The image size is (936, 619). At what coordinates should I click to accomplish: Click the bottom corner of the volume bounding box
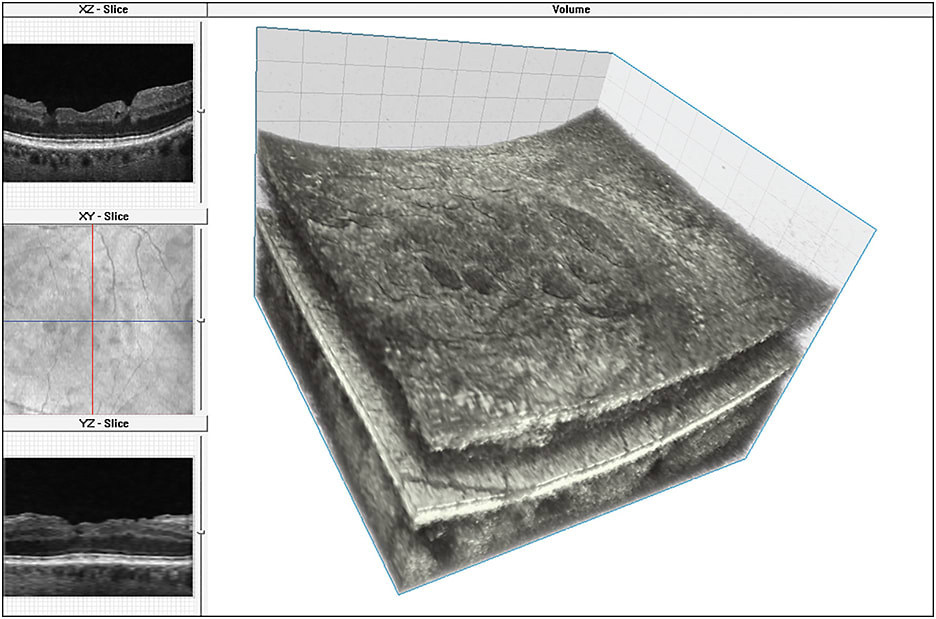point(400,594)
